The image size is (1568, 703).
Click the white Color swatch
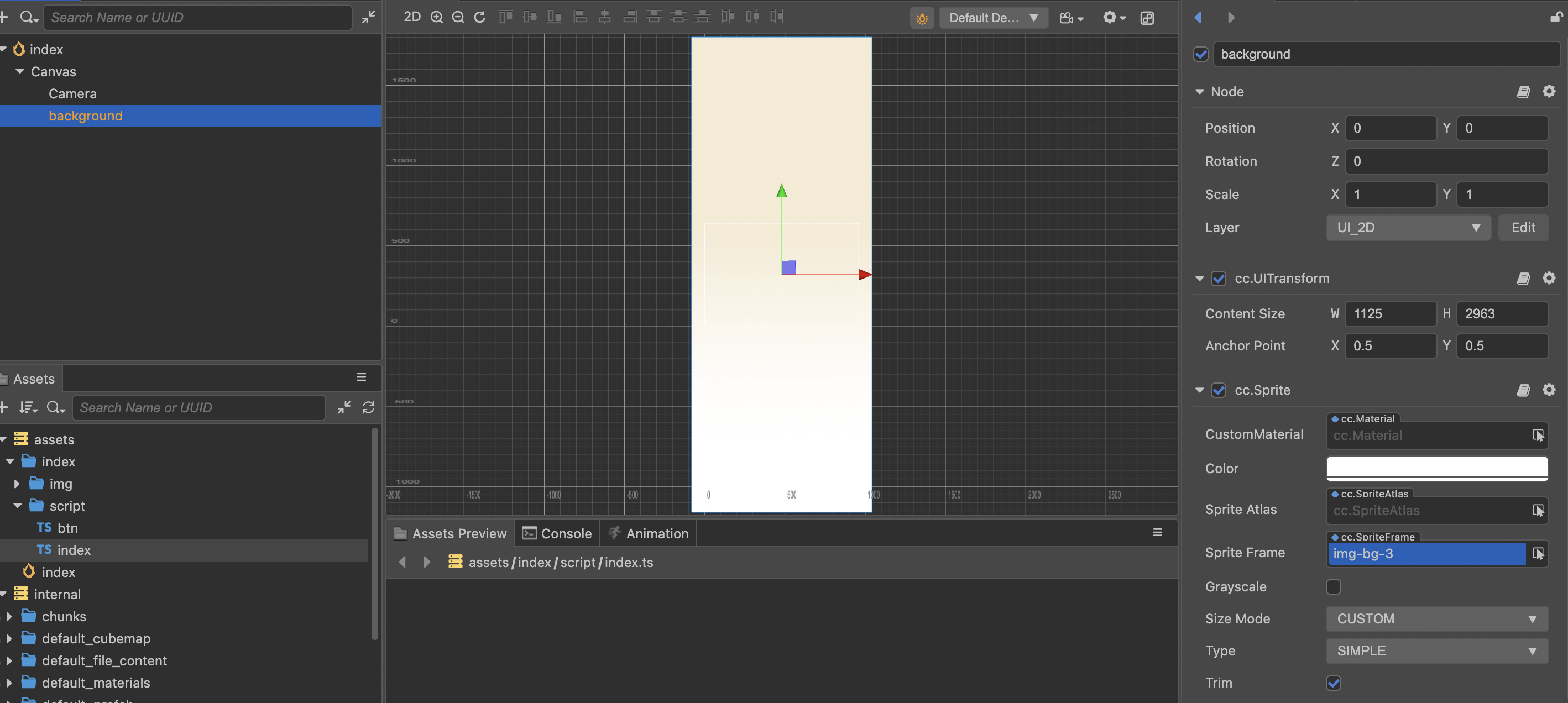[x=1436, y=468]
